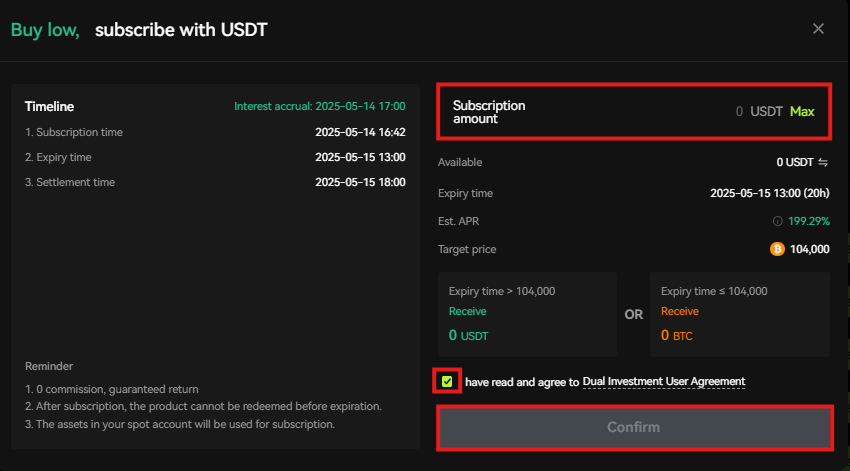This screenshot has width=850, height=471.
Task: Click the Receive 0 BTC outcome card
Action: (x=739, y=314)
